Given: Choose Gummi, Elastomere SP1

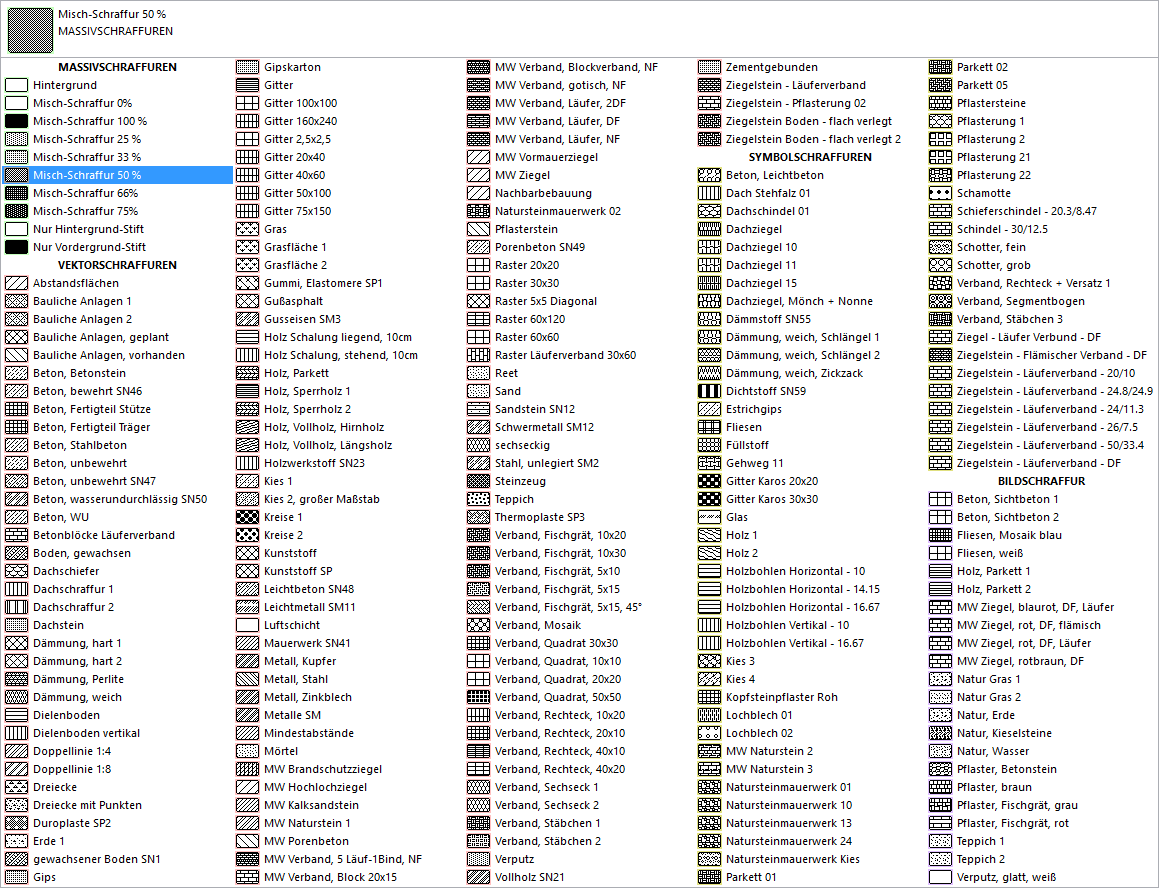Looking at the screenshot, I should point(324,283).
